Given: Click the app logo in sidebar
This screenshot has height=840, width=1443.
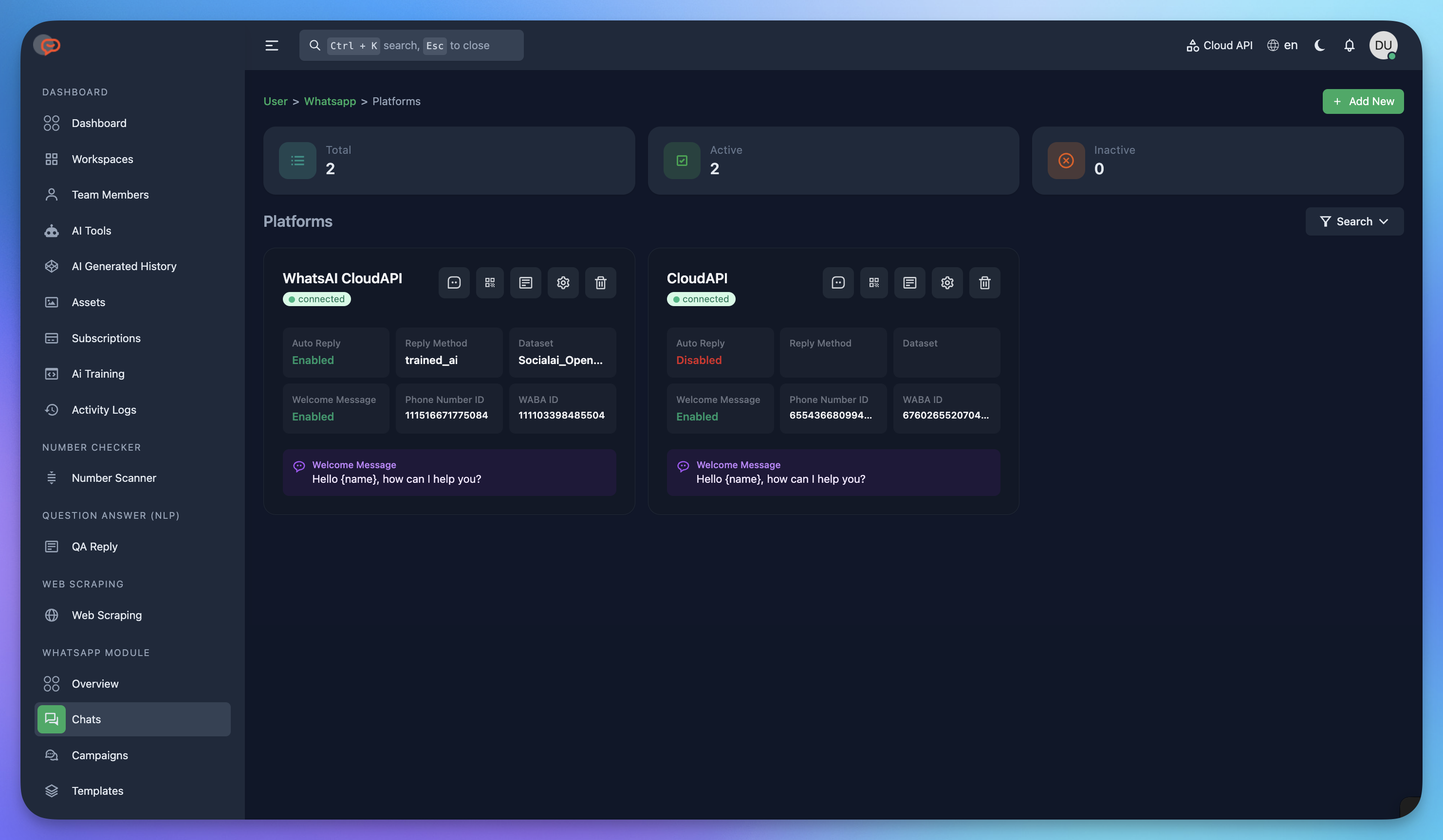Looking at the screenshot, I should click(48, 45).
